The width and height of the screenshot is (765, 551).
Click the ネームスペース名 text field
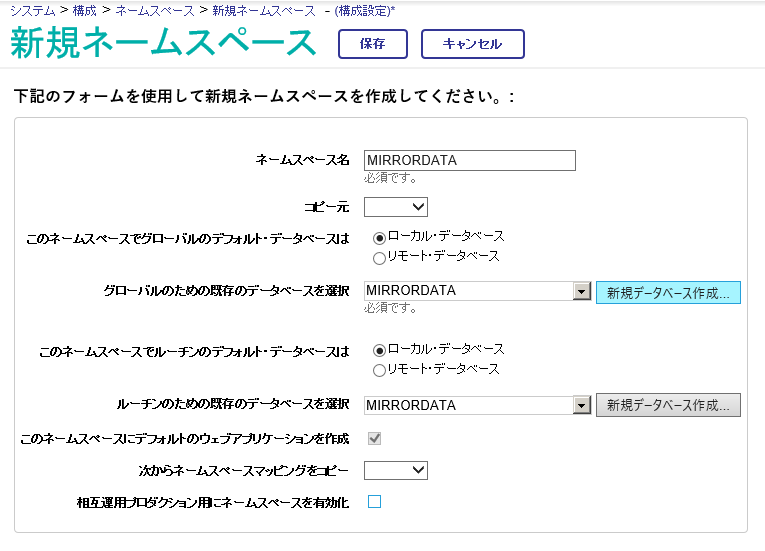(470, 160)
